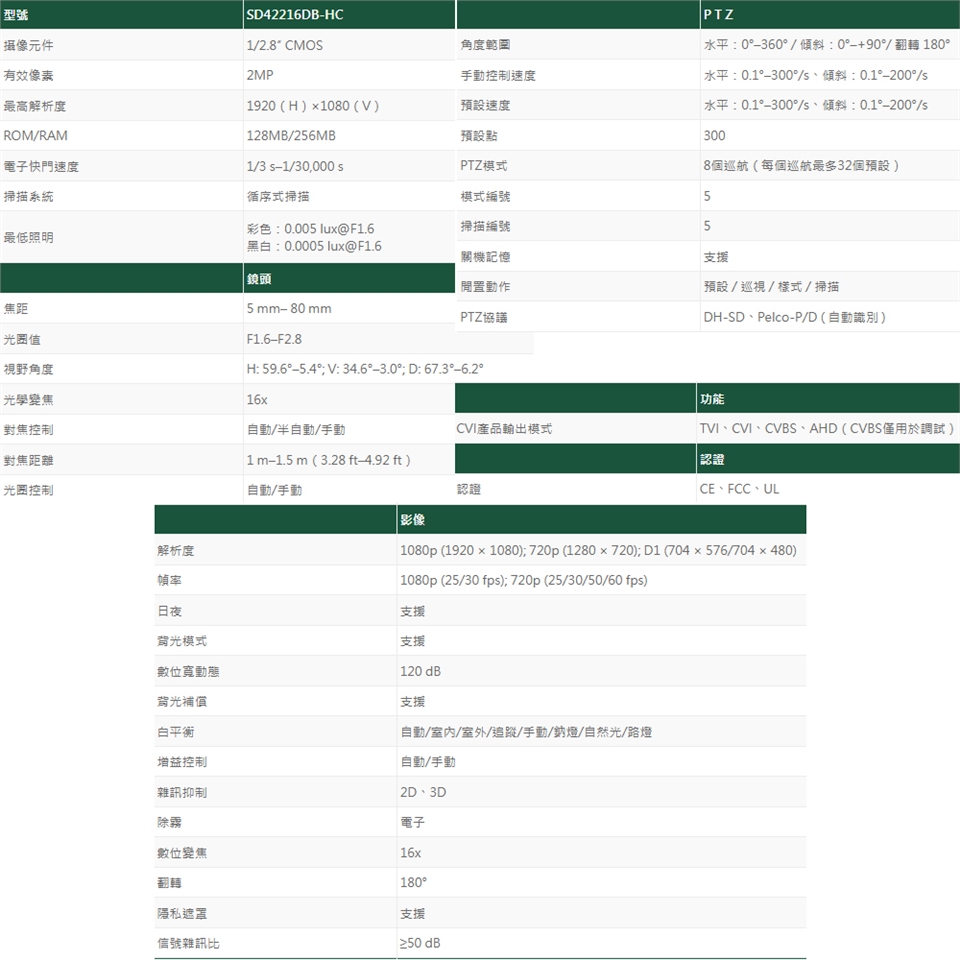The height and width of the screenshot is (960, 960).
Task: Select the 鏡頭 section header
Action: coord(259,278)
